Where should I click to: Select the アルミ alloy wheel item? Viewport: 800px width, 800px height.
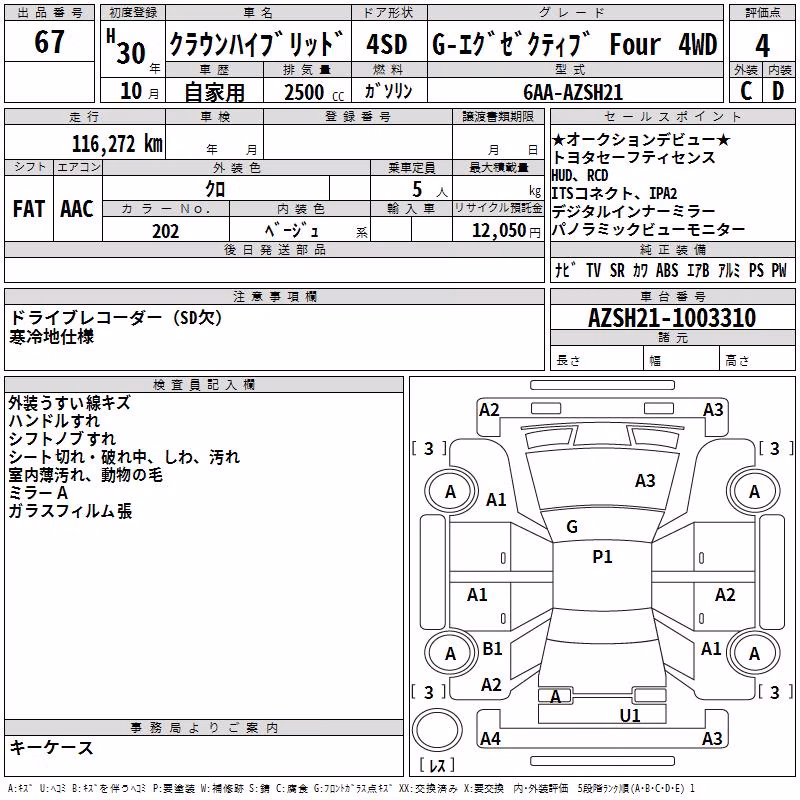729,270
